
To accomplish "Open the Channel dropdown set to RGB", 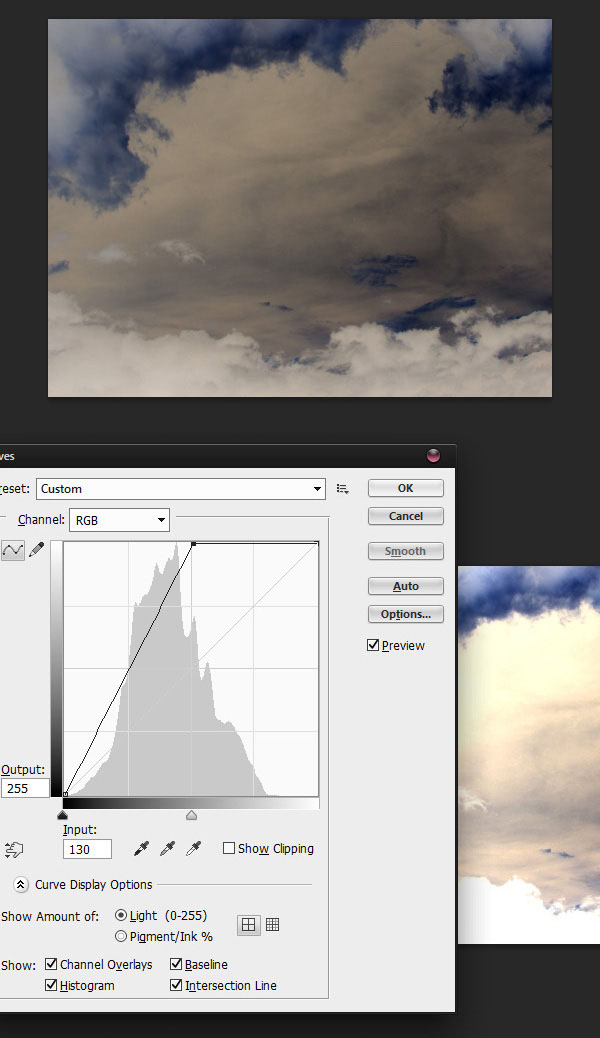I will coord(119,520).
